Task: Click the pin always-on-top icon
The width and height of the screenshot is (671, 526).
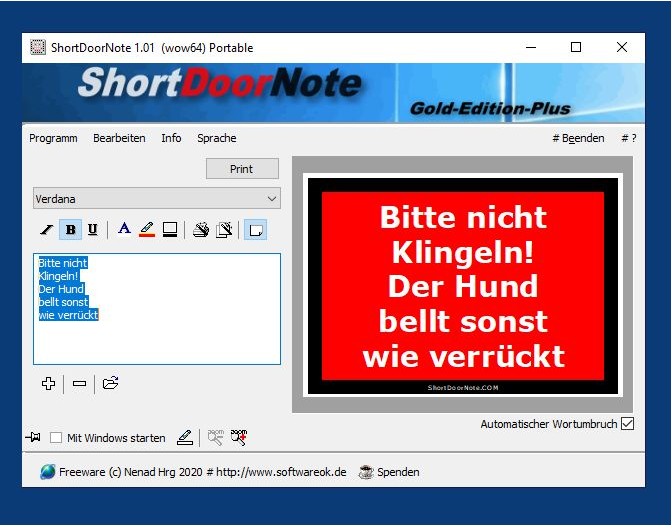Action: [33, 437]
